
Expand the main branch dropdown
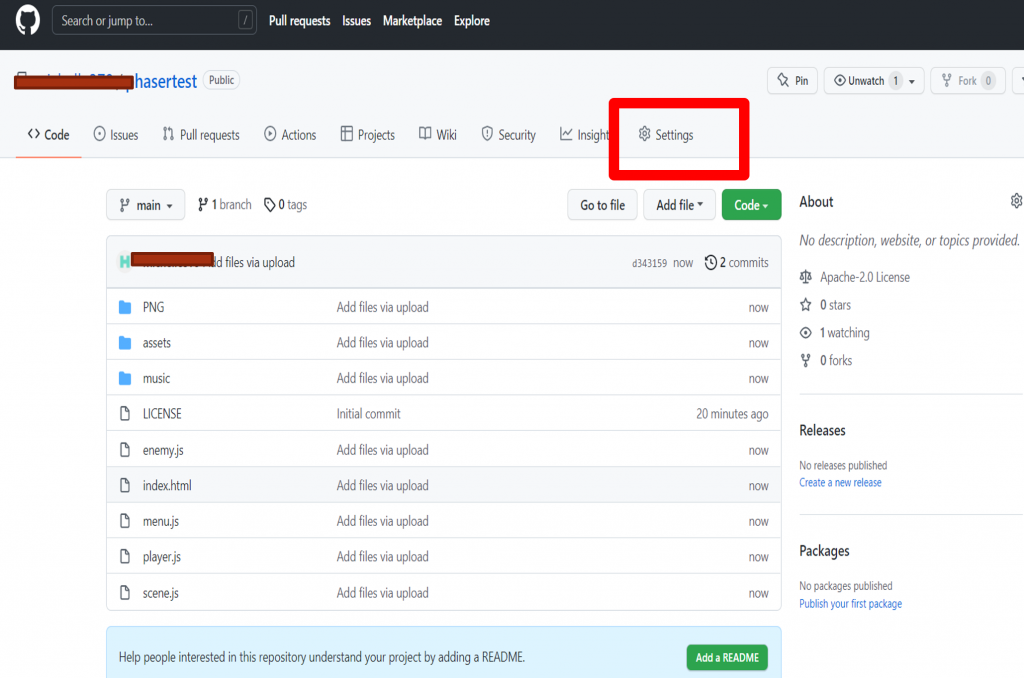146,205
